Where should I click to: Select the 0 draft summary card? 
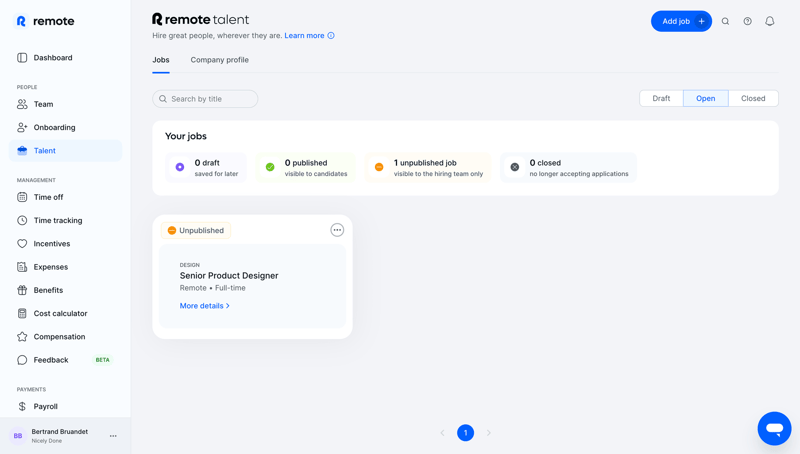pyautogui.click(x=206, y=167)
